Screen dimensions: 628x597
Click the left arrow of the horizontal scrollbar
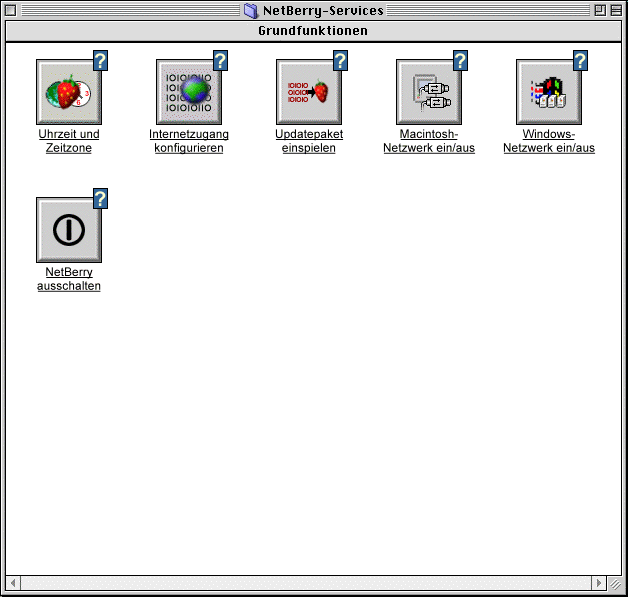pos(13,583)
